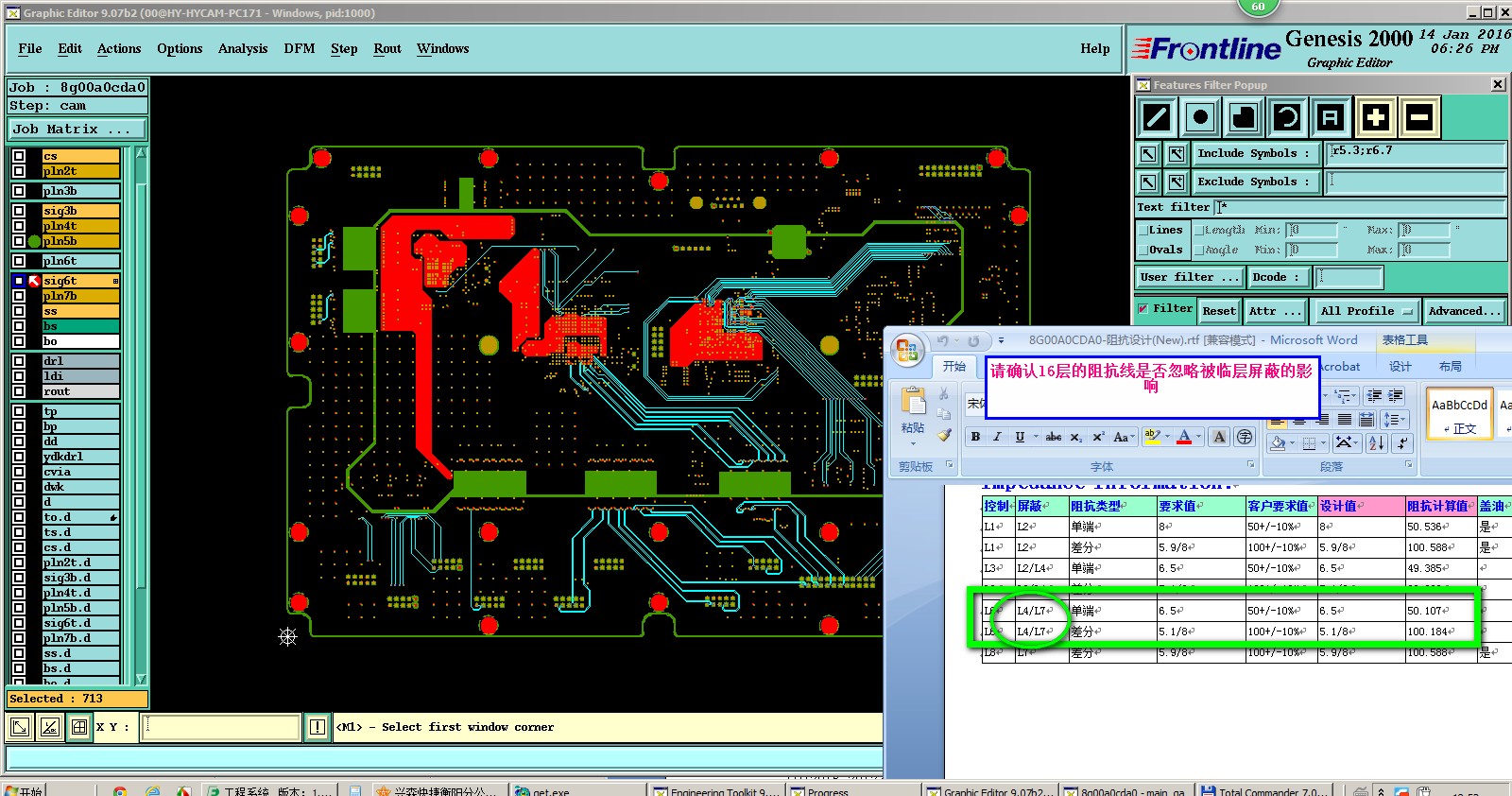Viewport: 1512px width, 796px height.
Task: Enable the Ovals checkbox in filter popup
Action: 1143,250
